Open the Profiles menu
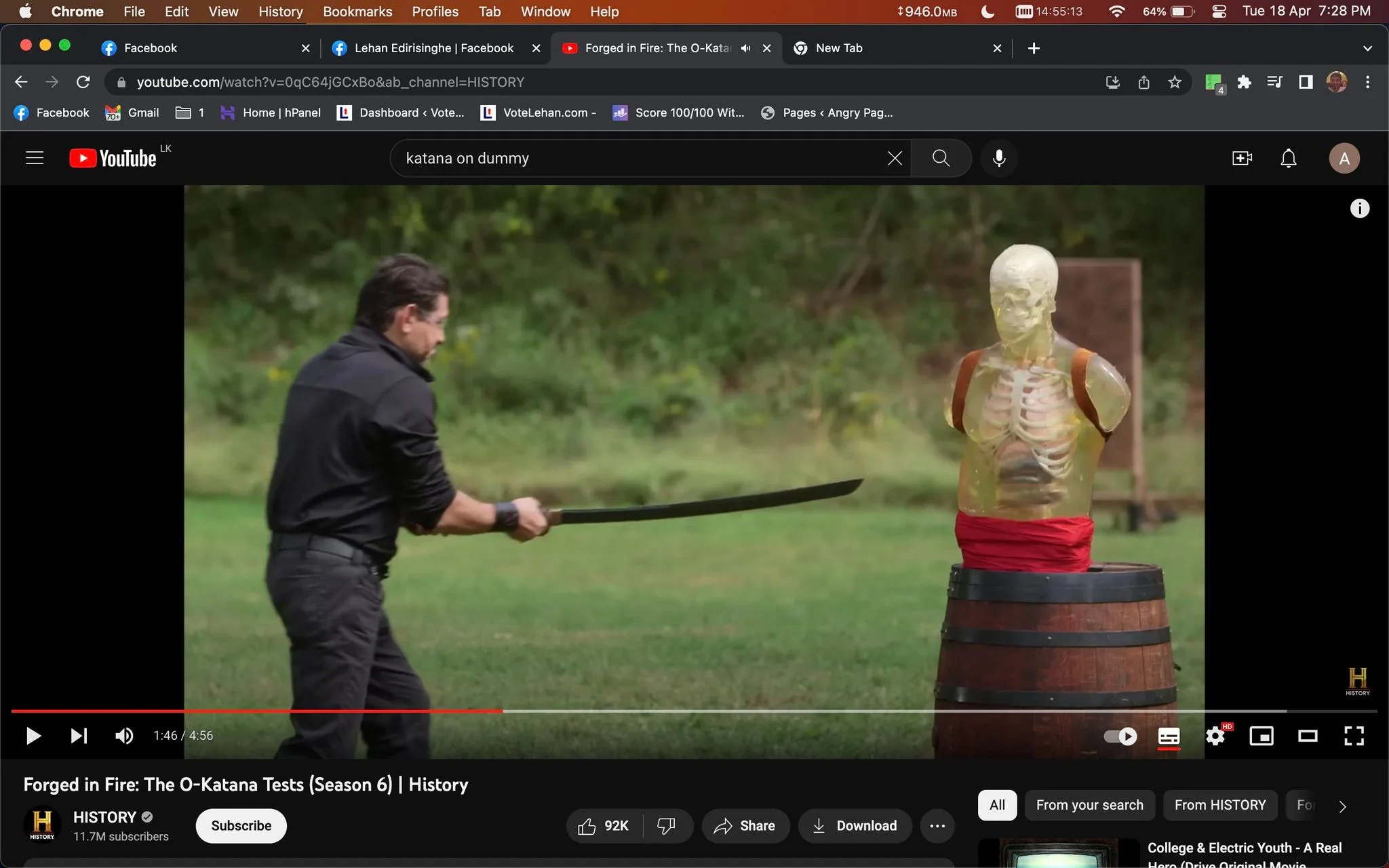The width and height of the screenshot is (1389, 868). (435, 12)
